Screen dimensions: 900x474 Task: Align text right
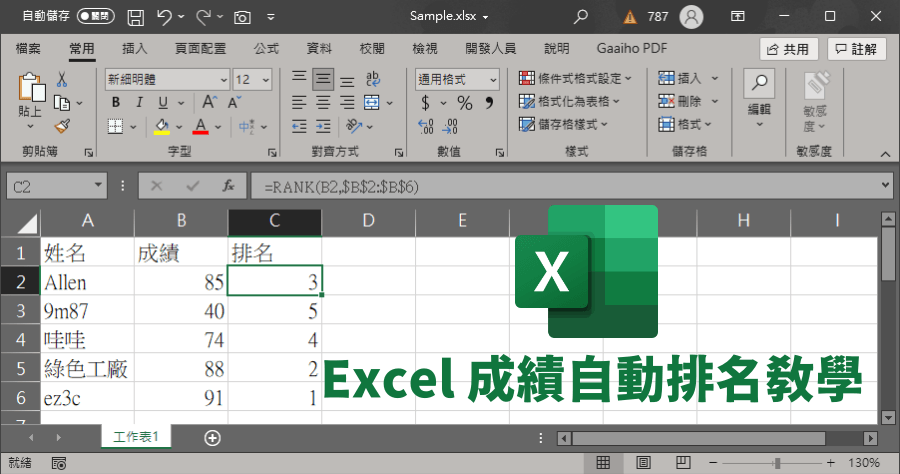pyautogui.click(x=347, y=103)
